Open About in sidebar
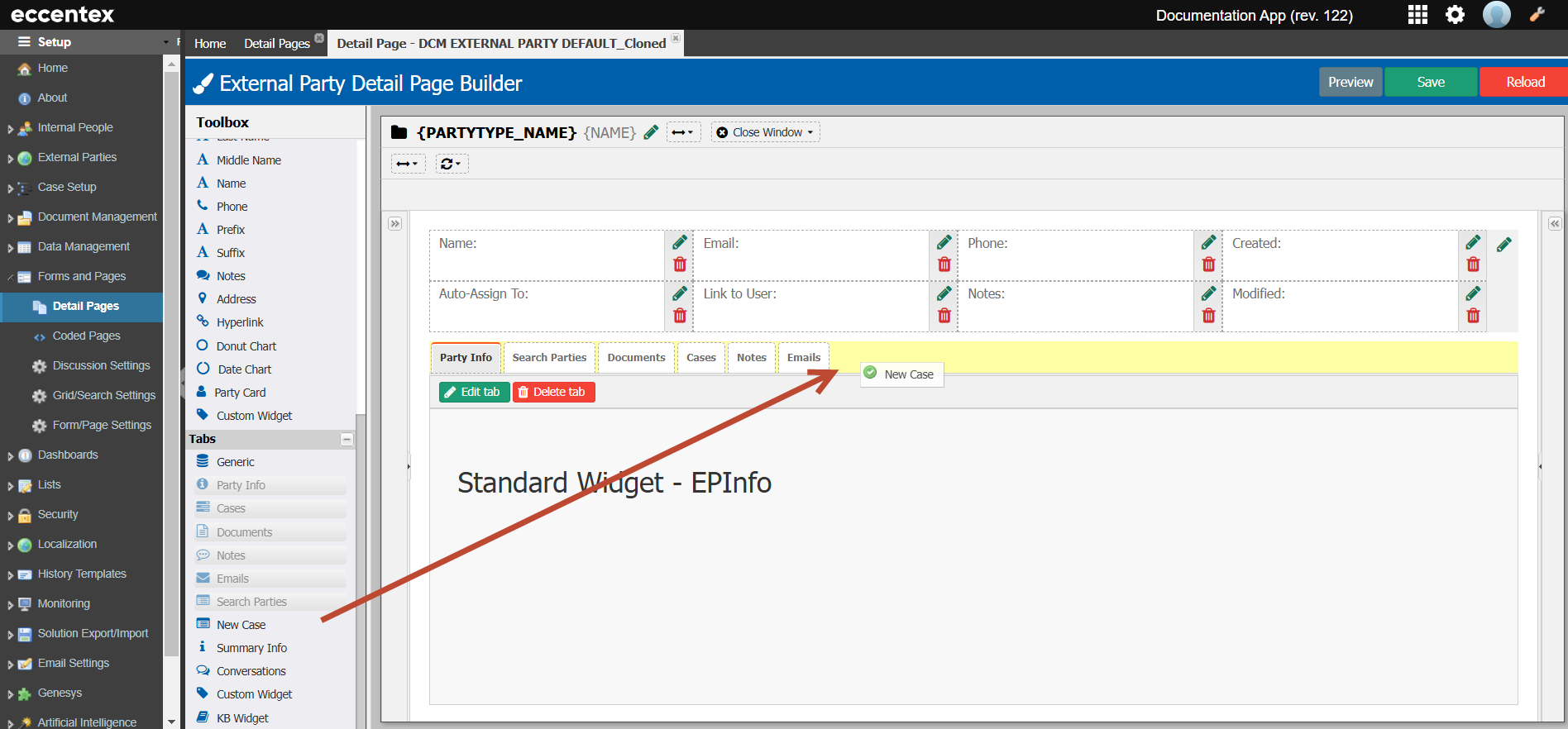The height and width of the screenshot is (729, 1568). pyautogui.click(x=52, y=98)
